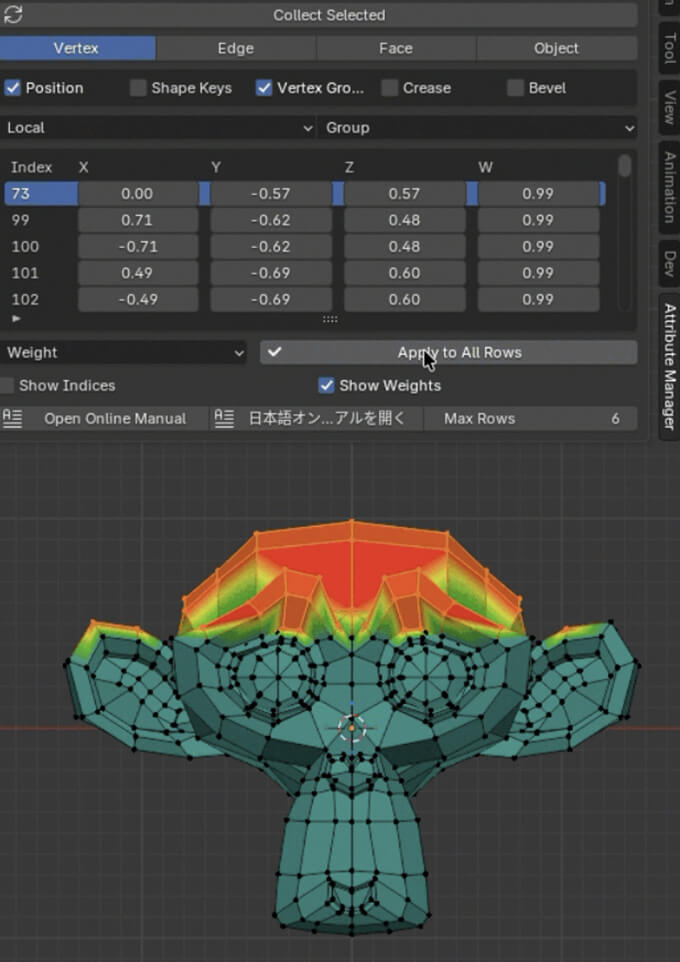Click the checkmark icon in Apply to All Rows
This screenshot has height=962, width=680.
click(x=275, y=352)
